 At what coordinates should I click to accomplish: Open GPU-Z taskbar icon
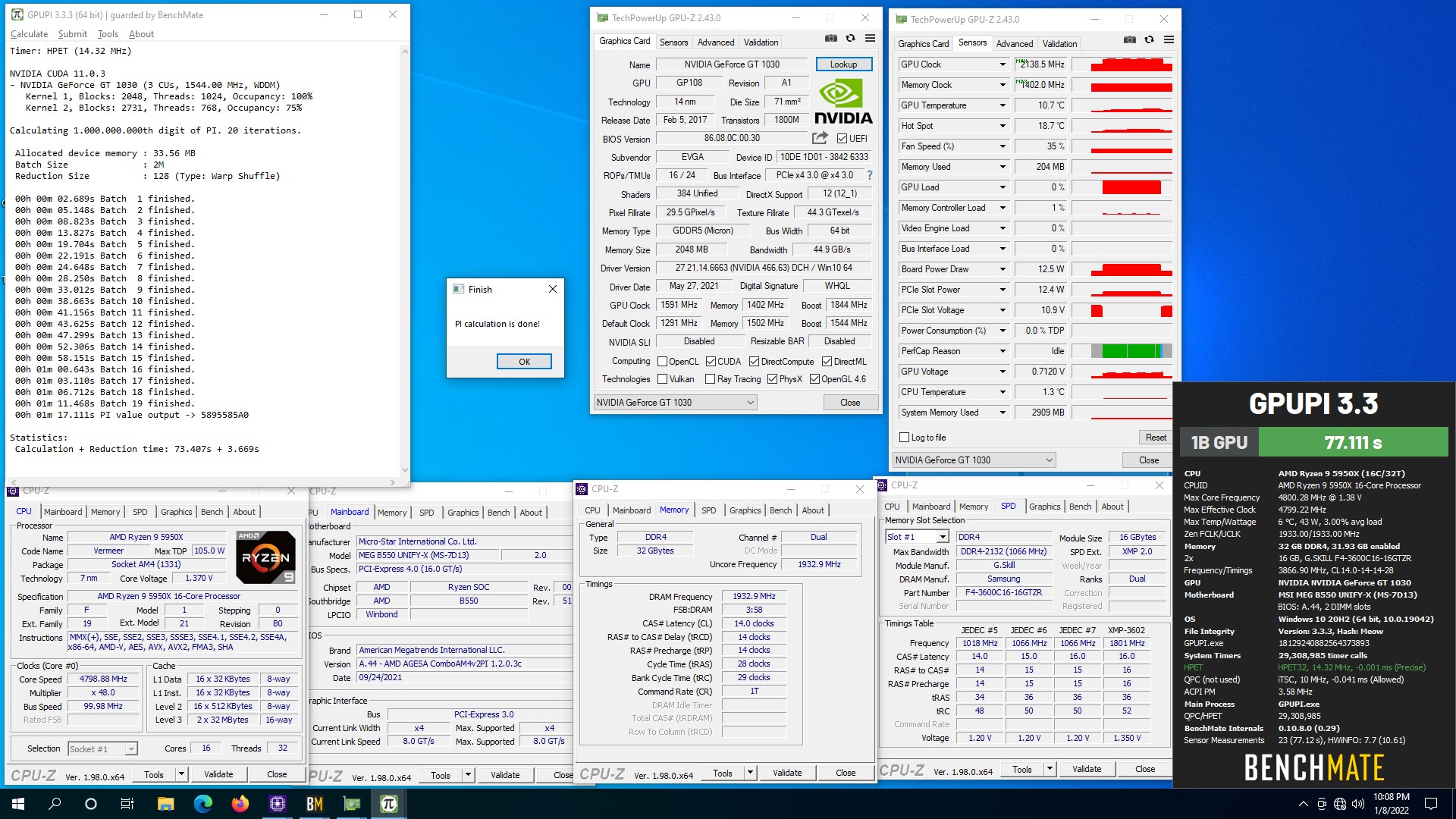[x=351, y=804]
